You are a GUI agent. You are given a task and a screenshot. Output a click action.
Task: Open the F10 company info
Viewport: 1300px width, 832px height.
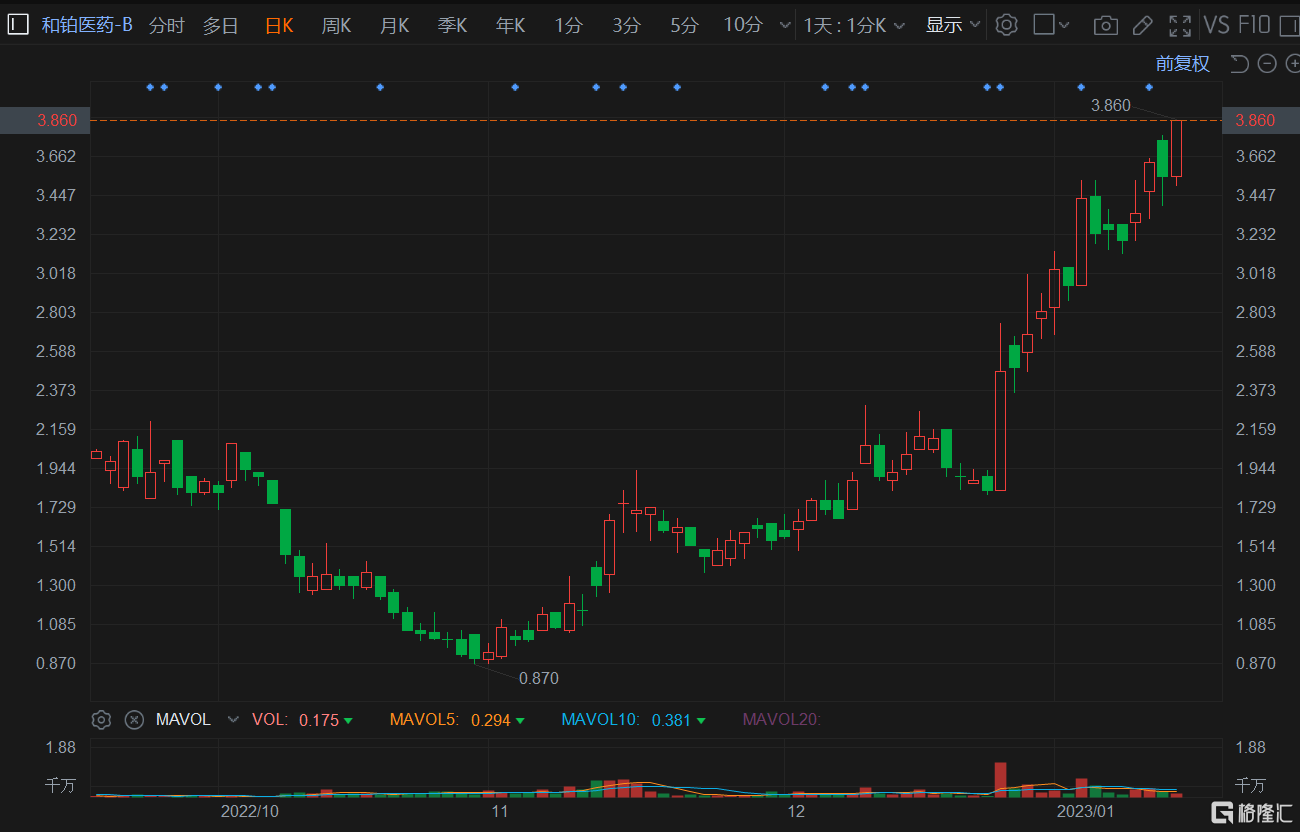[1253, 25]
